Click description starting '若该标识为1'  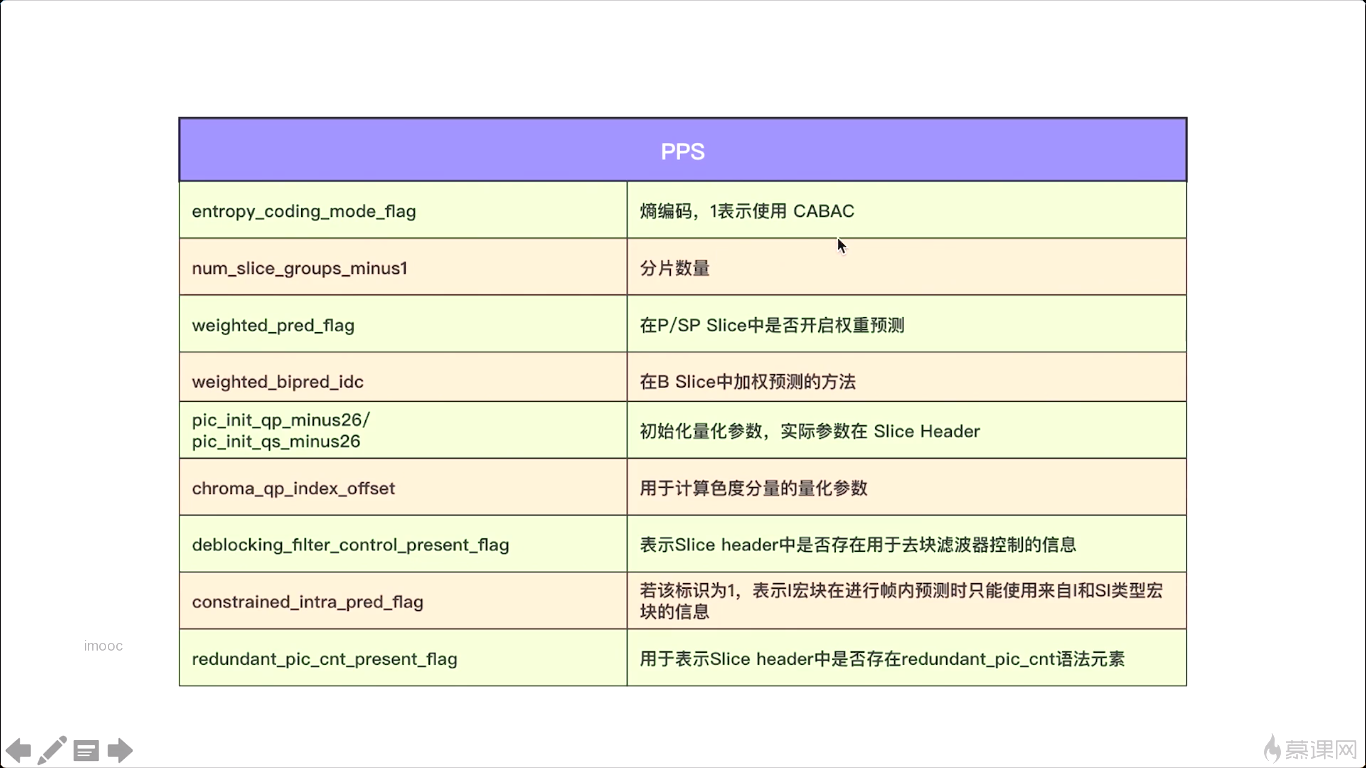coord(901,601)
